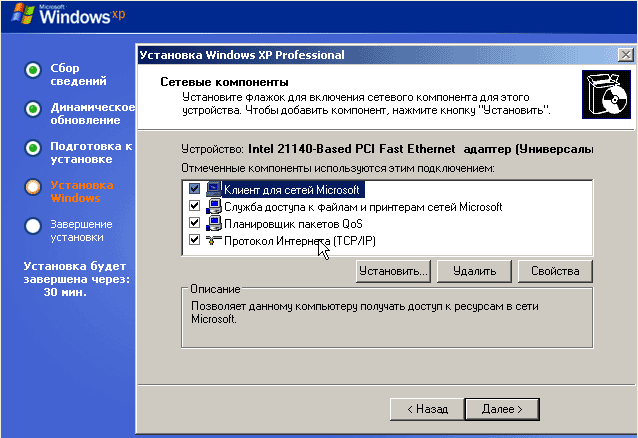
Task: Click the Client for Microsoft Networks icon
Action: click(214, 189)
